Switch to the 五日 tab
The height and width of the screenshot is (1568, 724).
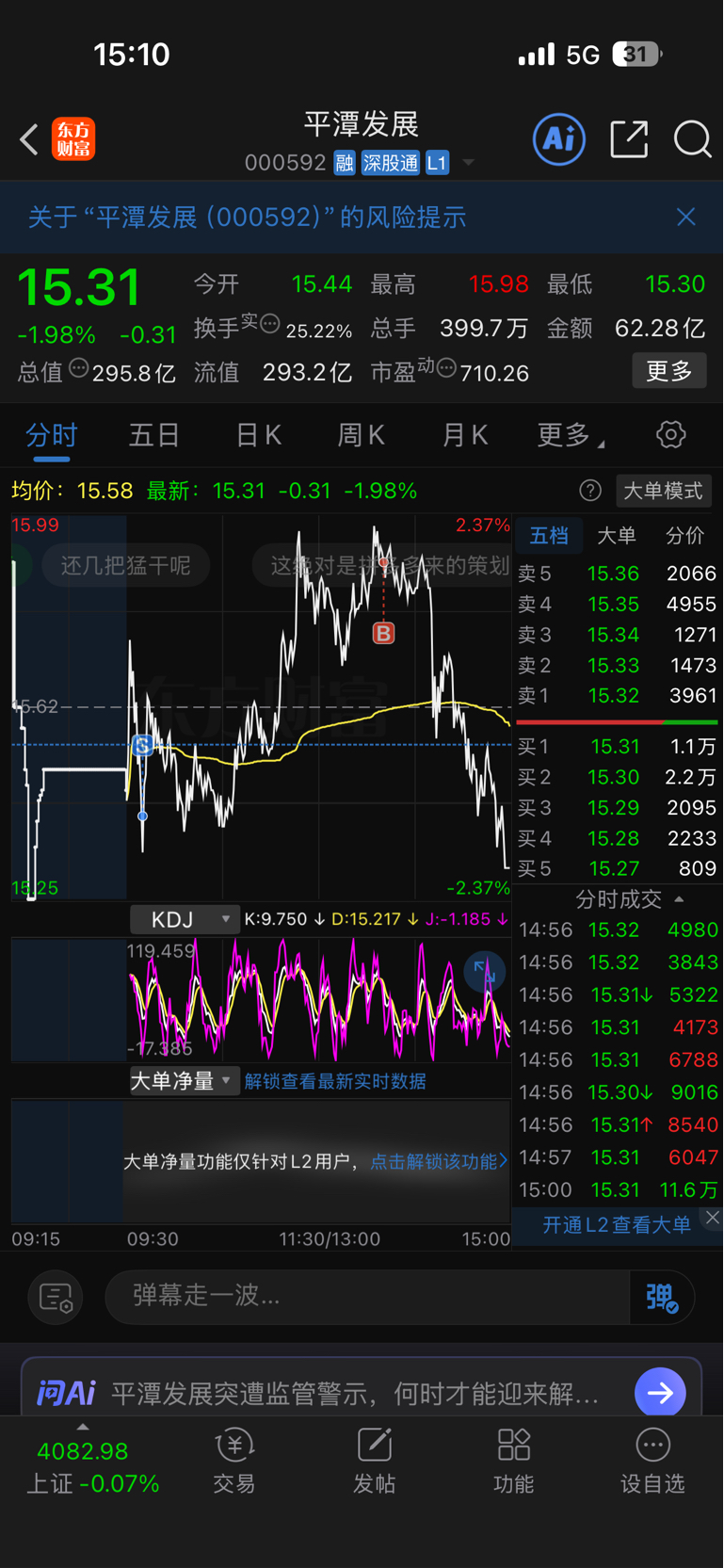pyautogui.click(x=154, y=434)
